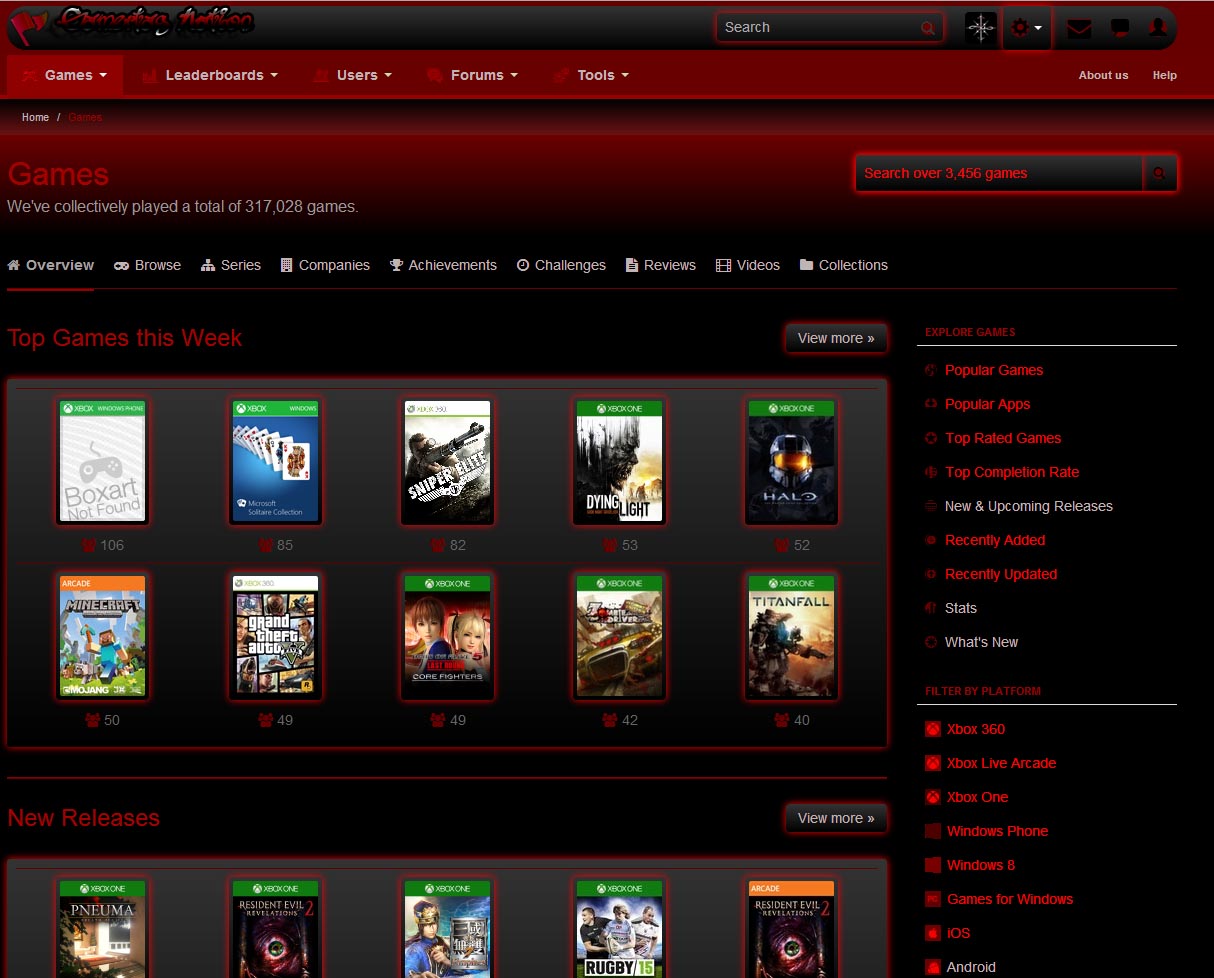1214x978 pixels.
Task: Open the chat bubble notifications icon
Action: [1120, 28]
